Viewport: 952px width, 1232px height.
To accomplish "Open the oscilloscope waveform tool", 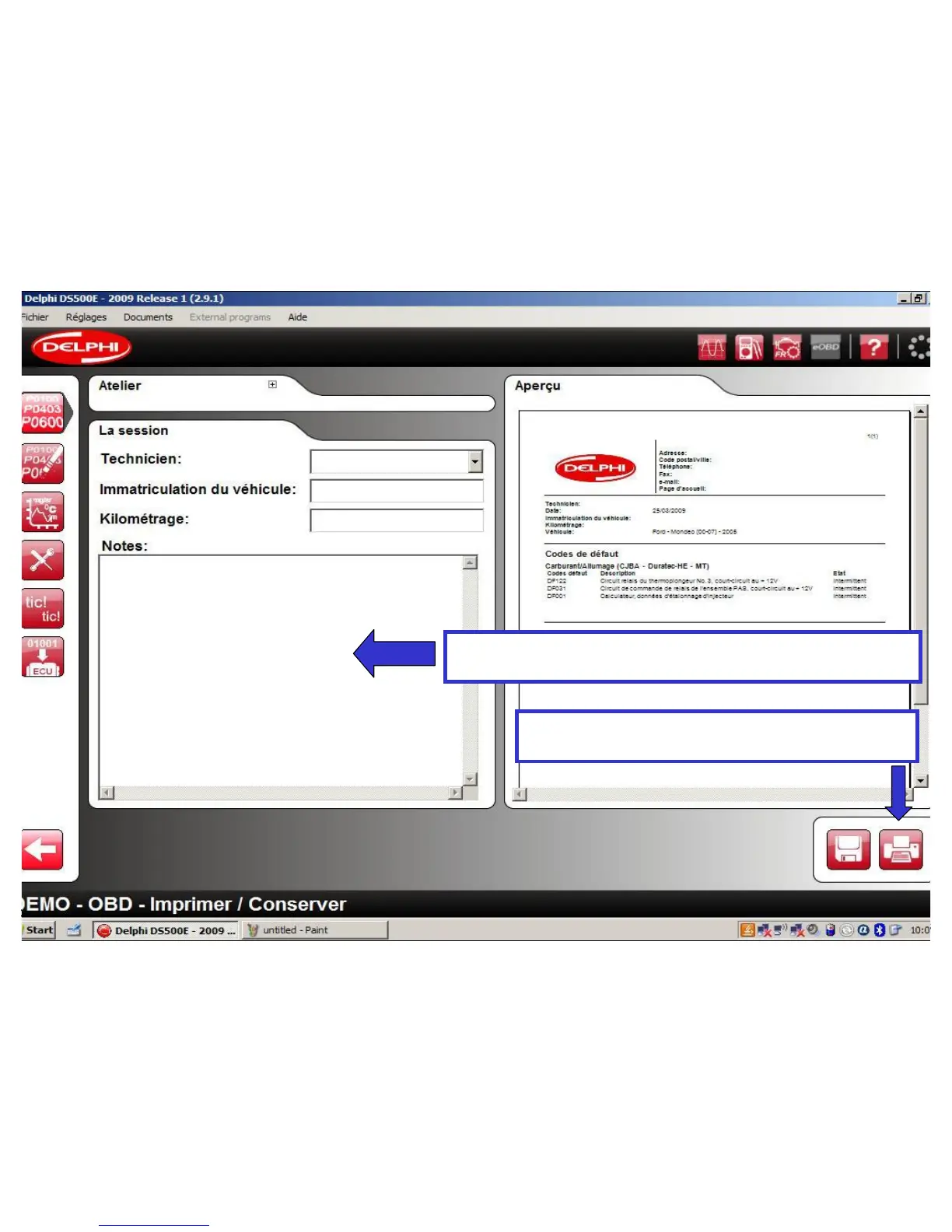I will click(x=712, y=347).
